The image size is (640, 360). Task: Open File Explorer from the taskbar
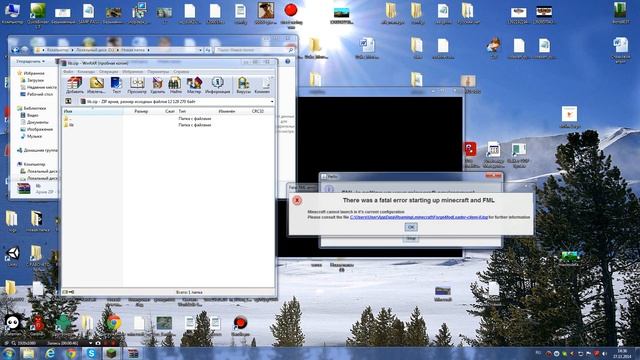28,353
